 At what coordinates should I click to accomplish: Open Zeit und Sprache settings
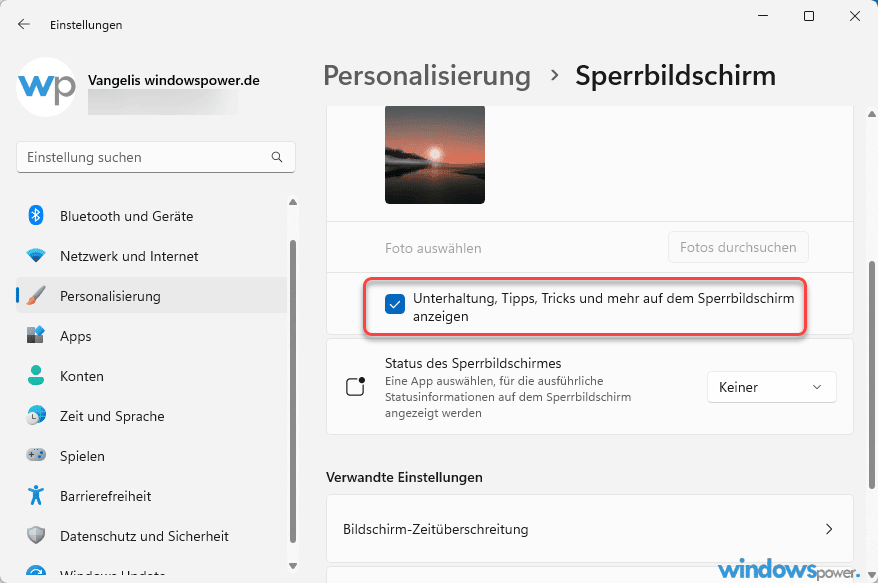coord(151,416)
